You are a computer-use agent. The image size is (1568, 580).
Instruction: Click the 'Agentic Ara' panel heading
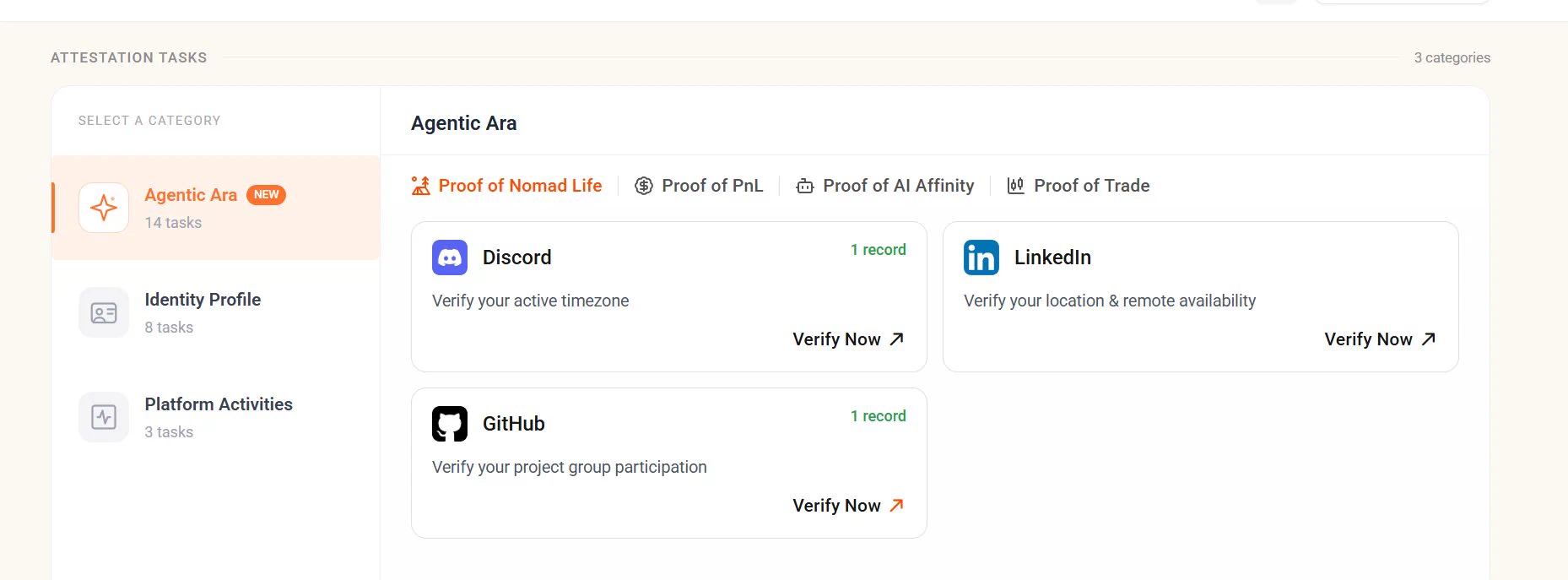[463, 123]
